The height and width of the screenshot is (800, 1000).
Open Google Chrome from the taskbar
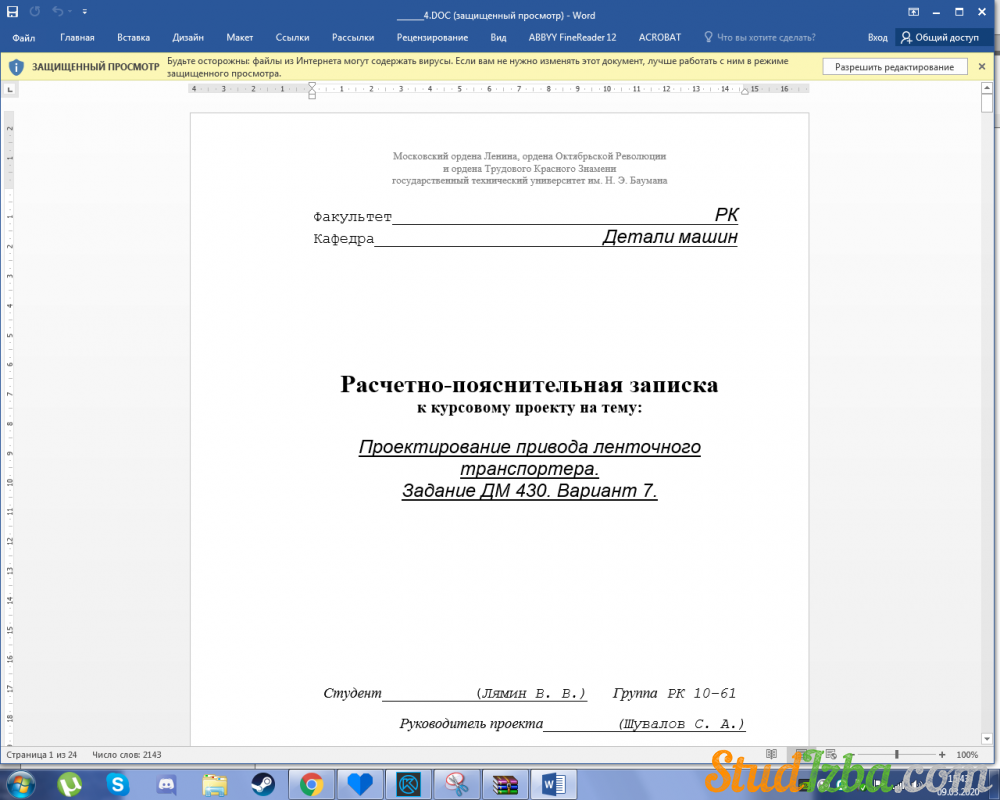(311, 784)
